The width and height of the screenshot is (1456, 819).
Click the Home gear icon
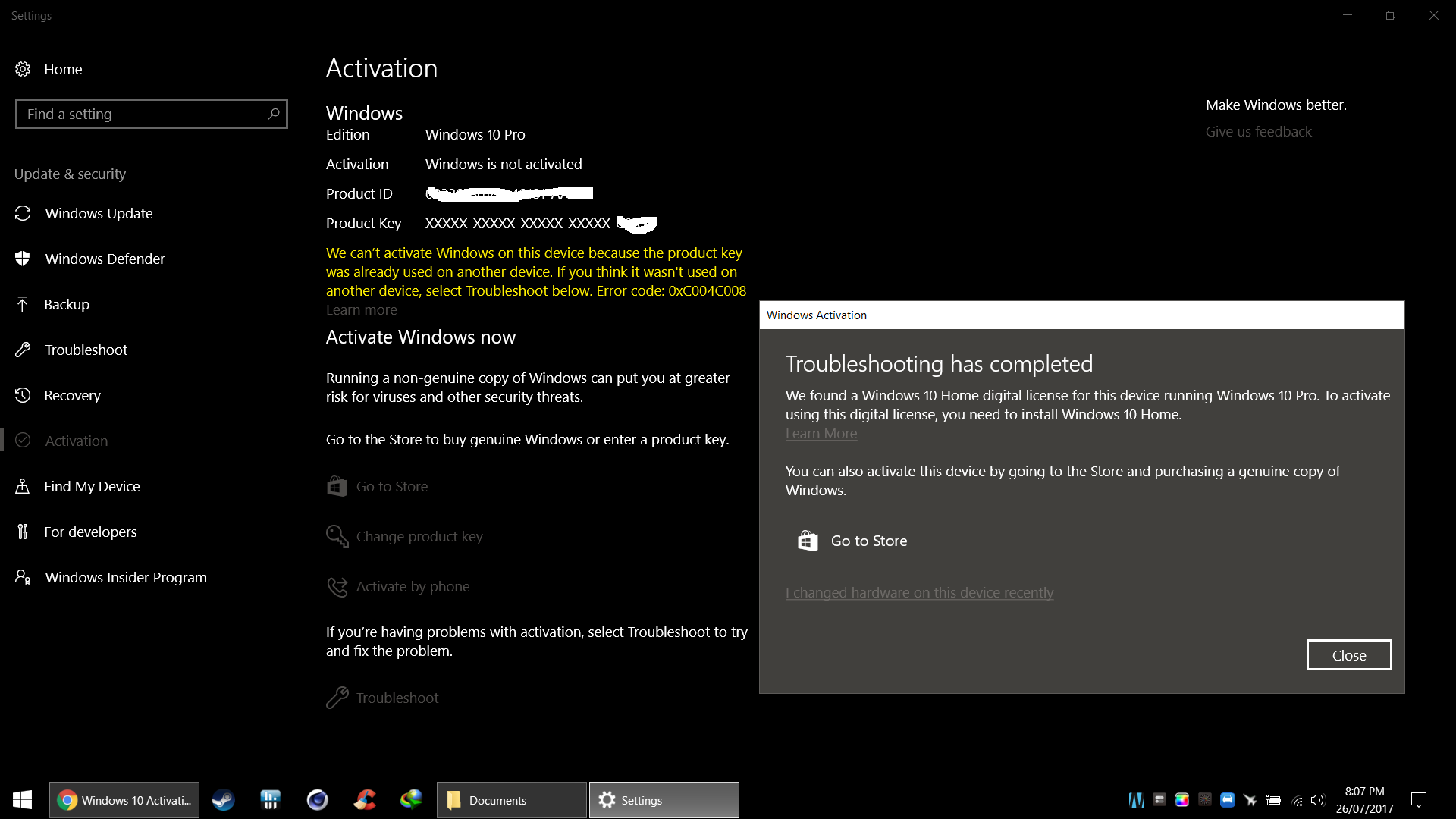(23, 69)
